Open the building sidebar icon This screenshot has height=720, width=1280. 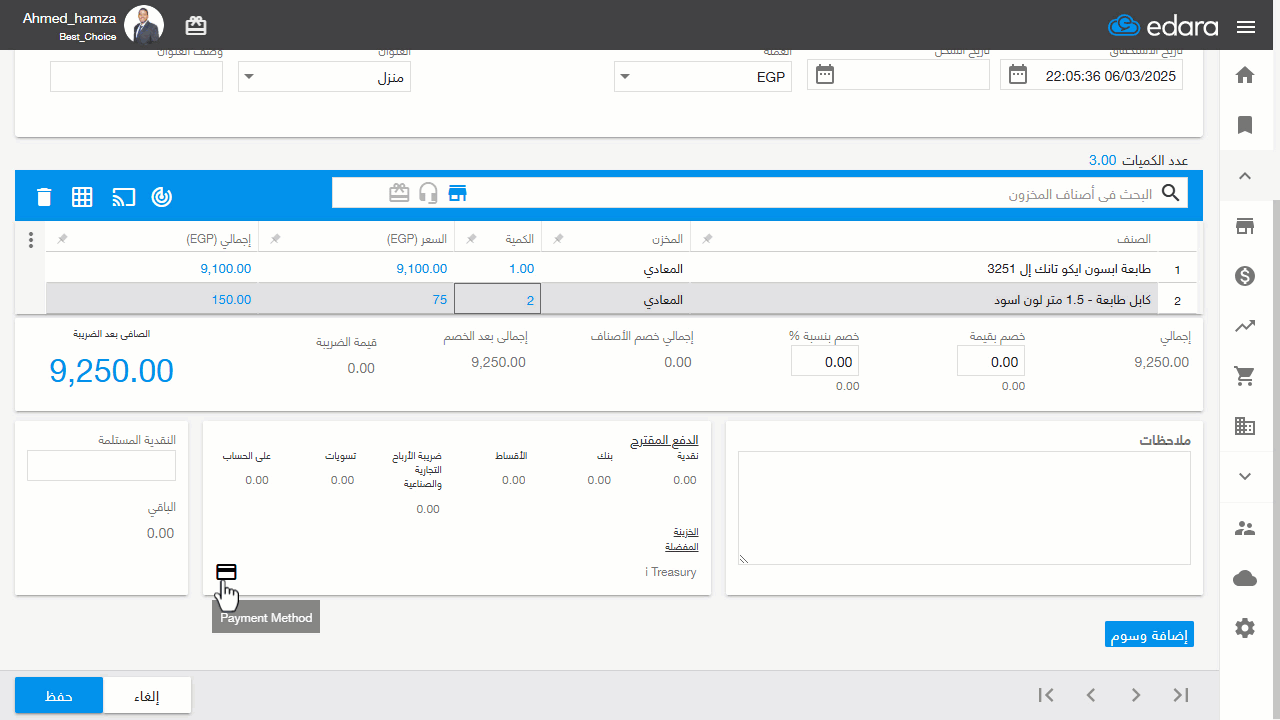click(x=1245, y=426)
